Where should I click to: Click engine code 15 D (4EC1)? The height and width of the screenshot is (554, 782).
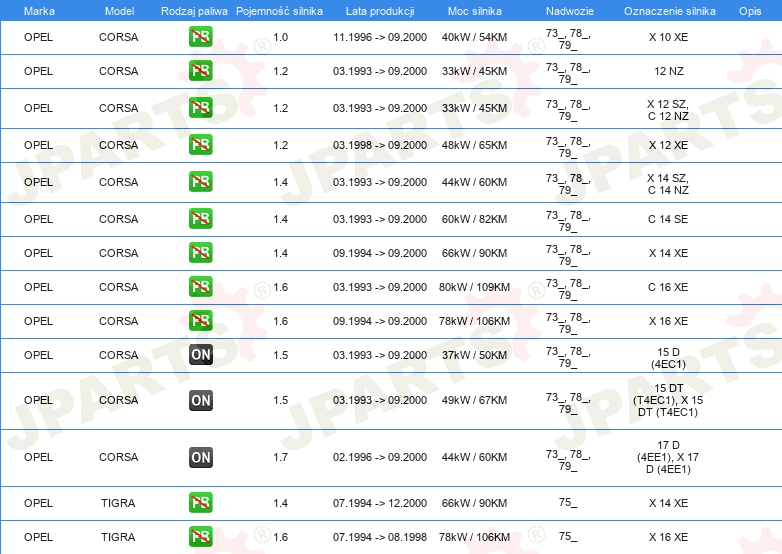coord(668,358)
